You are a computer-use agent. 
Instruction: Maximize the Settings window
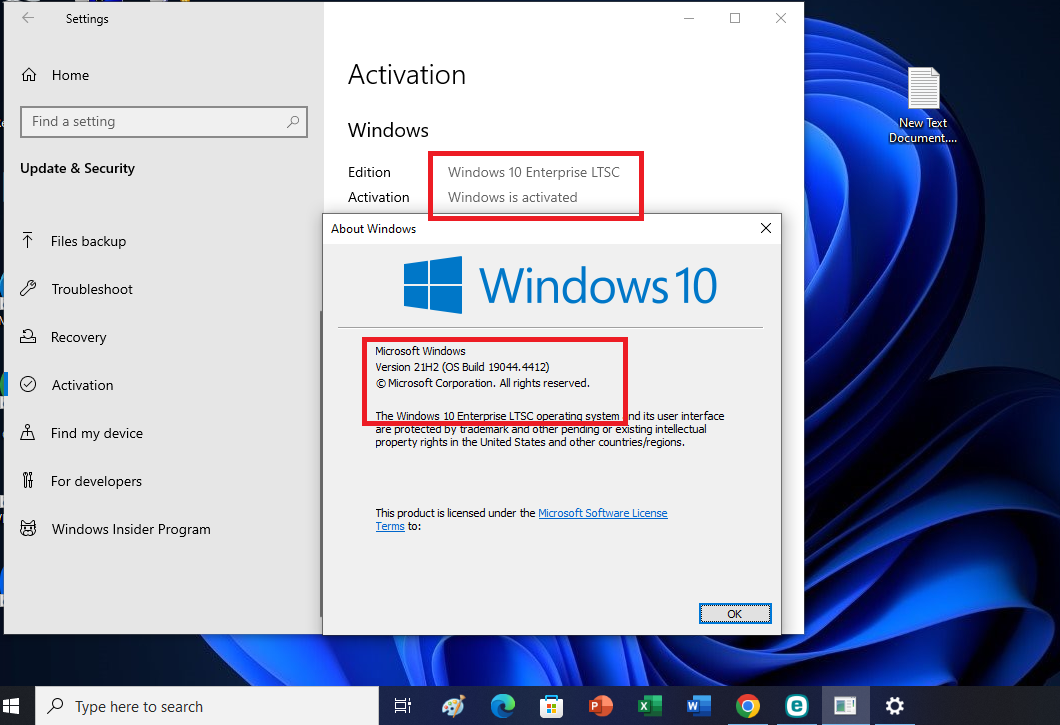click(x=735, y=18)
